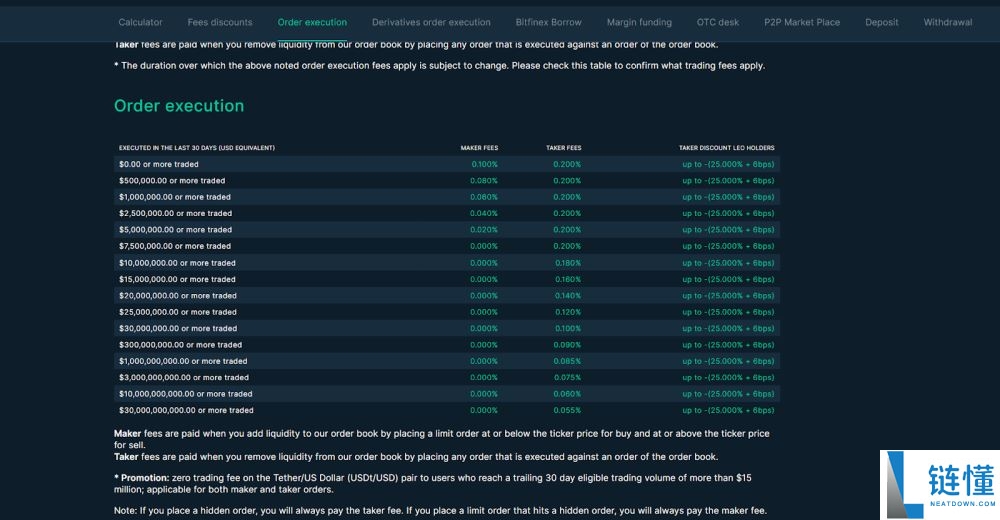This screenshot has height=520, width=1000.
Task: Click the Maker Fees column header
Action: (x=480, y=148)
